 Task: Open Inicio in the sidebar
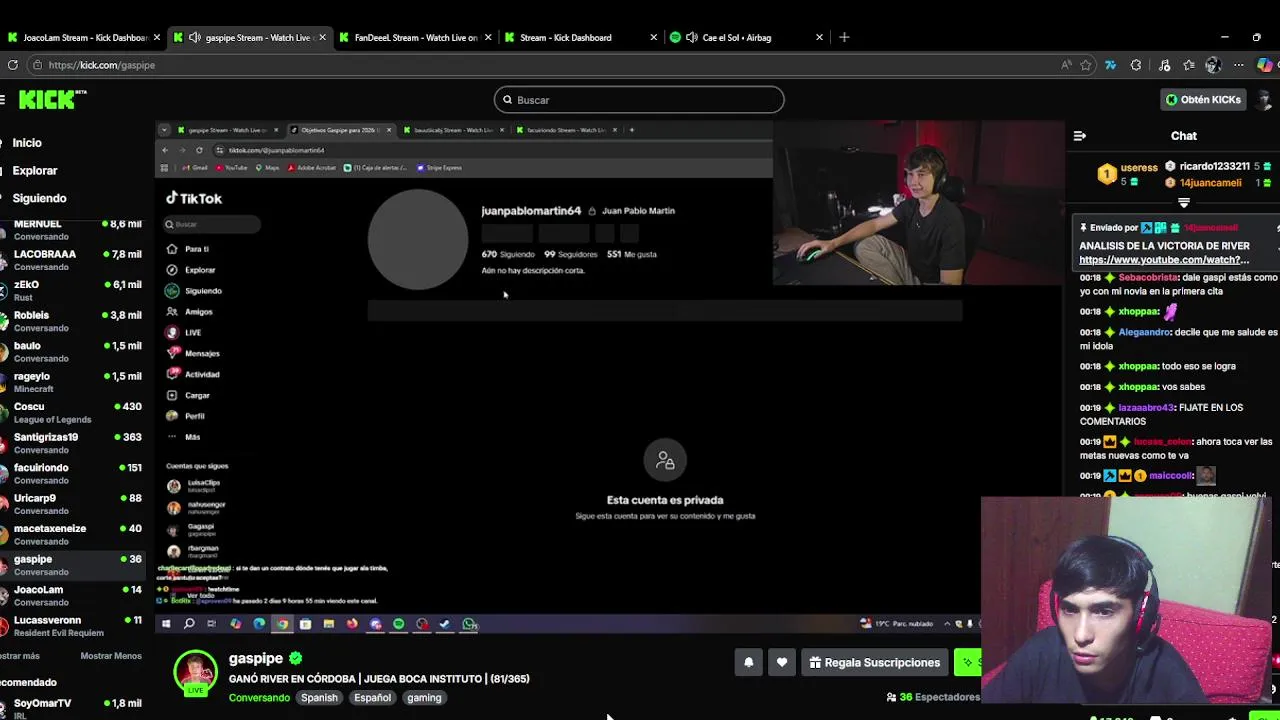pos(27,143)
